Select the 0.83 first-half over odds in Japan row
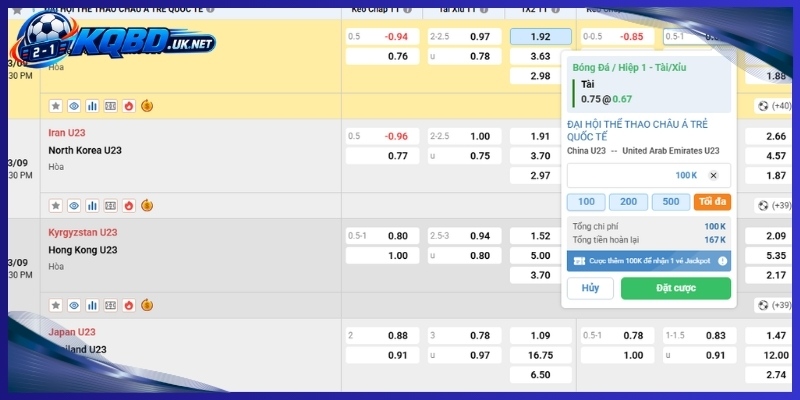 click(x=700, y=335)
